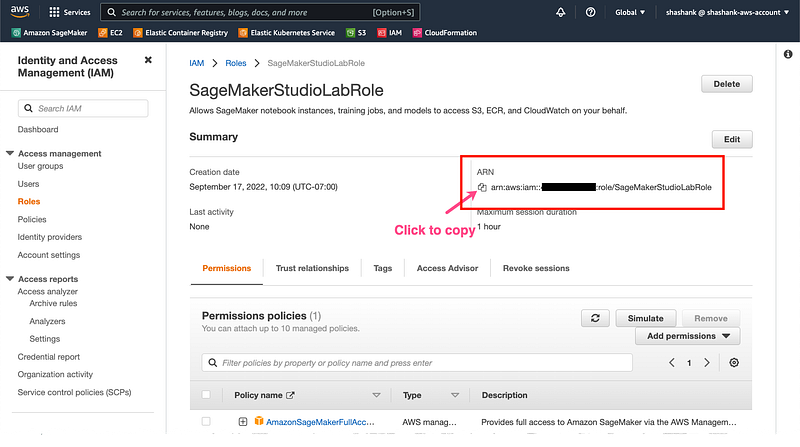800x447 pixels.
Task: Click the Delete role button
Action: click(x=726, y=85)
